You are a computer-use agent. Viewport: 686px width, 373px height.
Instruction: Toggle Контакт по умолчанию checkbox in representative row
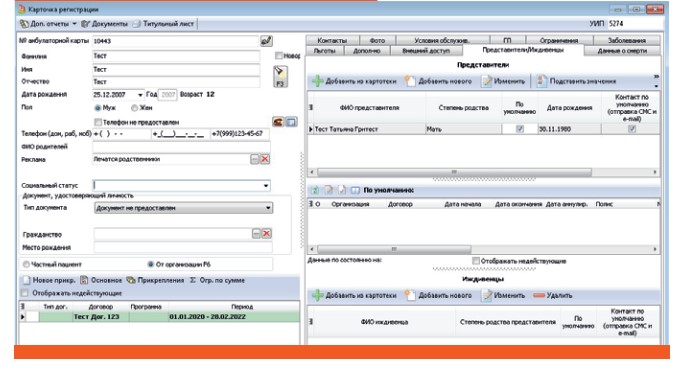click(632, 129)
